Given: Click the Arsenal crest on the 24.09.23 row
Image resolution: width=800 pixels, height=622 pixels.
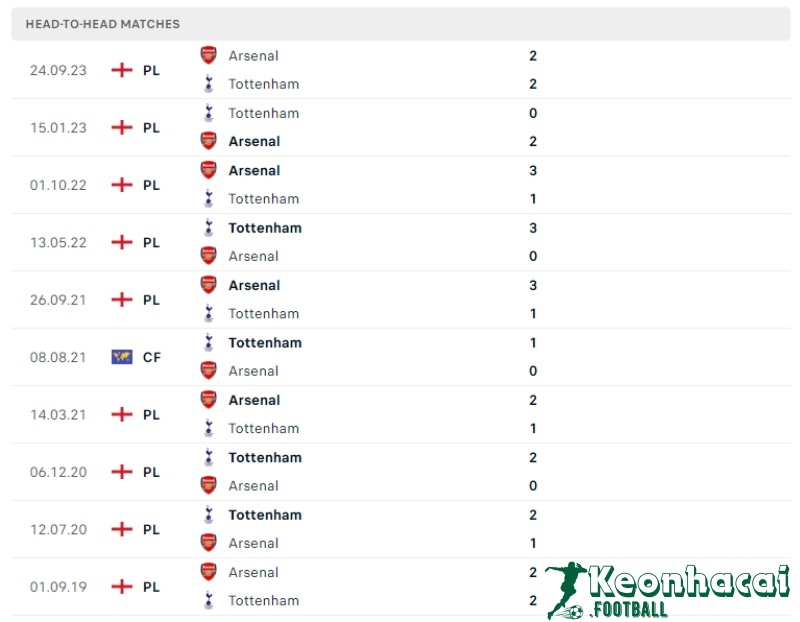Looking at the screenshot, I should [207, 56].
